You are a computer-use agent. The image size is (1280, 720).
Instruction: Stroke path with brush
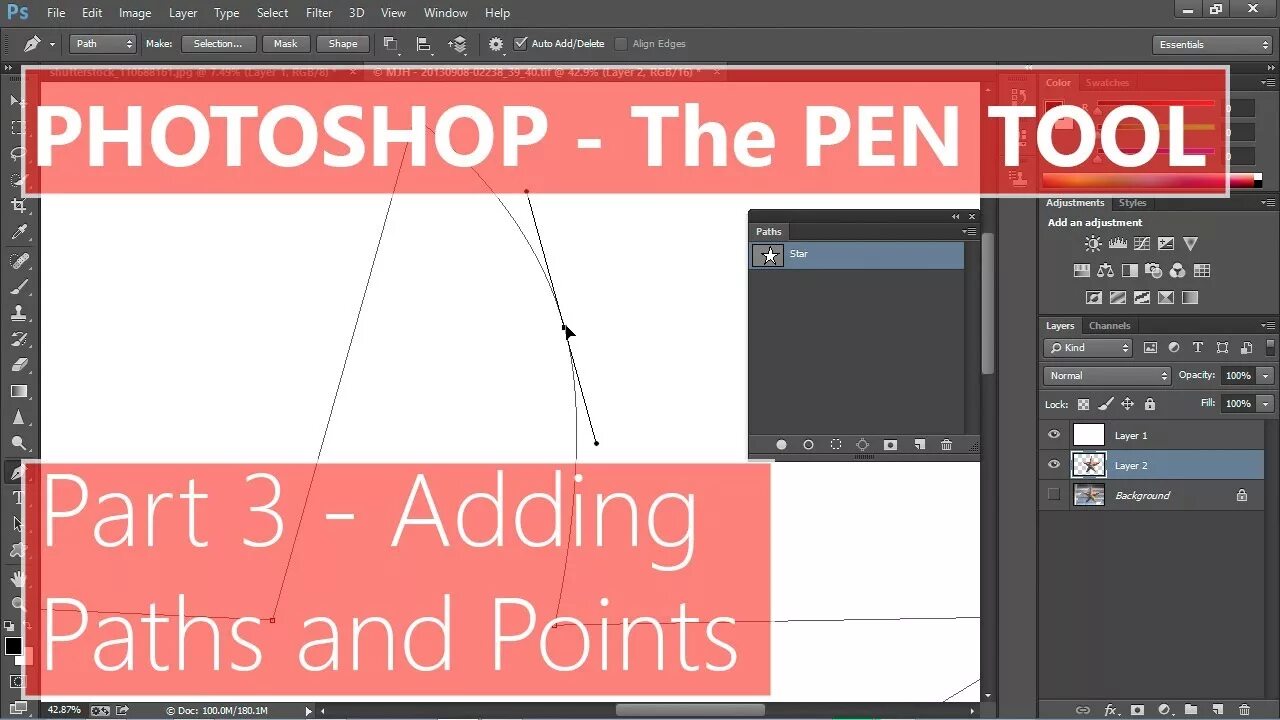pos(808,445)
